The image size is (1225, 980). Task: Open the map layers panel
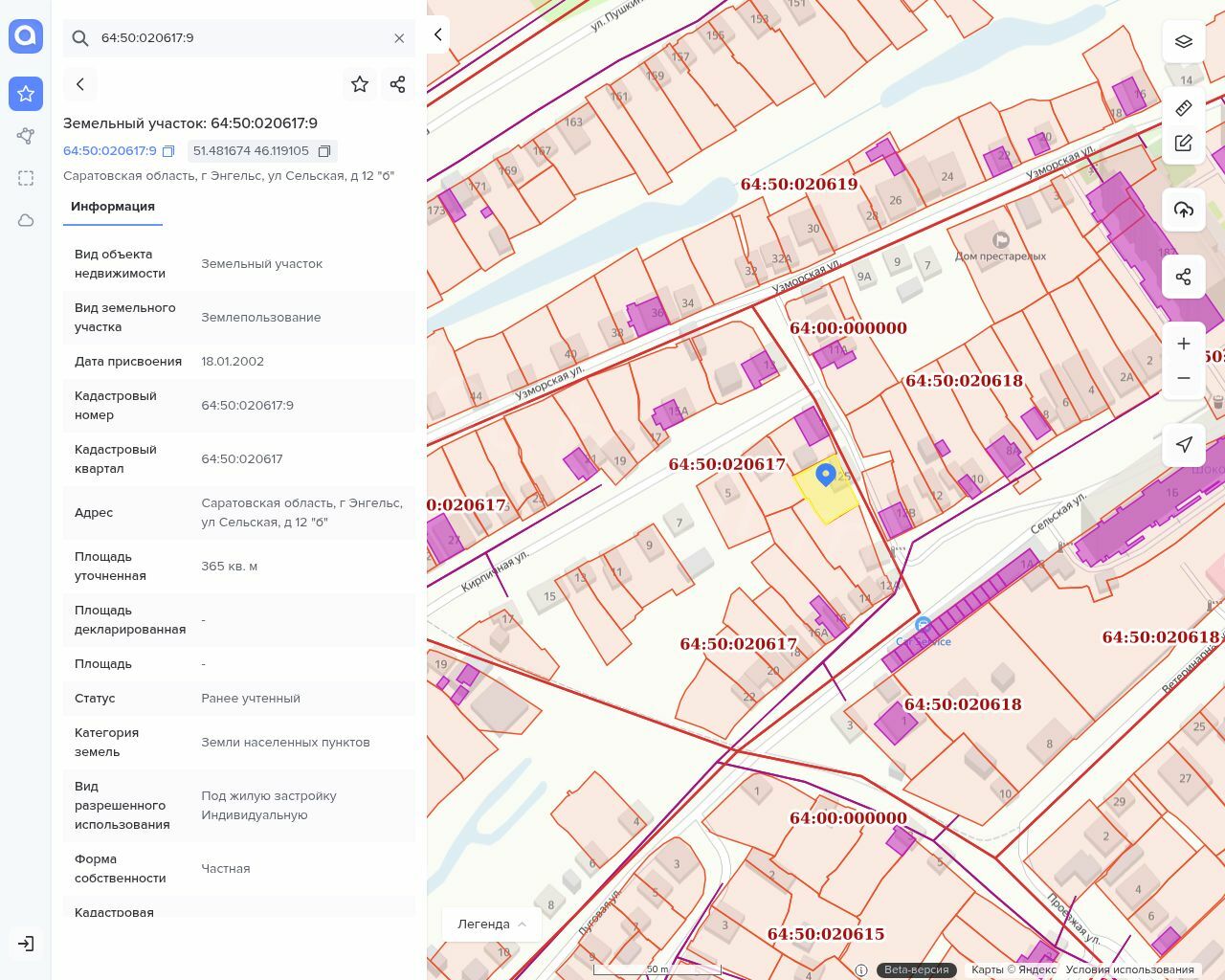(x=1184, y=42)
